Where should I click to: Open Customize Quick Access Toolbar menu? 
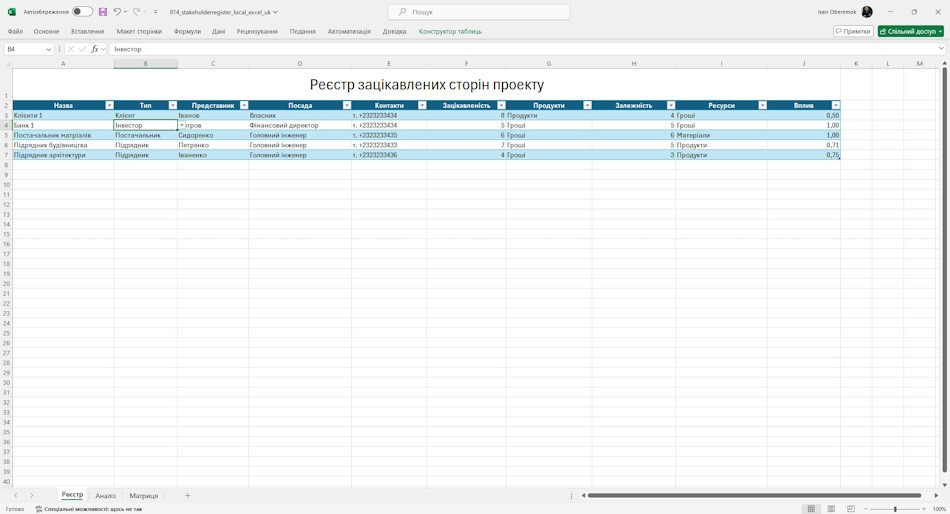click(x=155, y=12)
